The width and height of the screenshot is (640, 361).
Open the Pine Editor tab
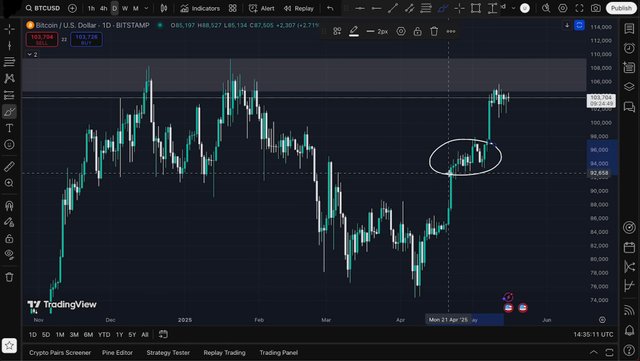pos(118,353)
